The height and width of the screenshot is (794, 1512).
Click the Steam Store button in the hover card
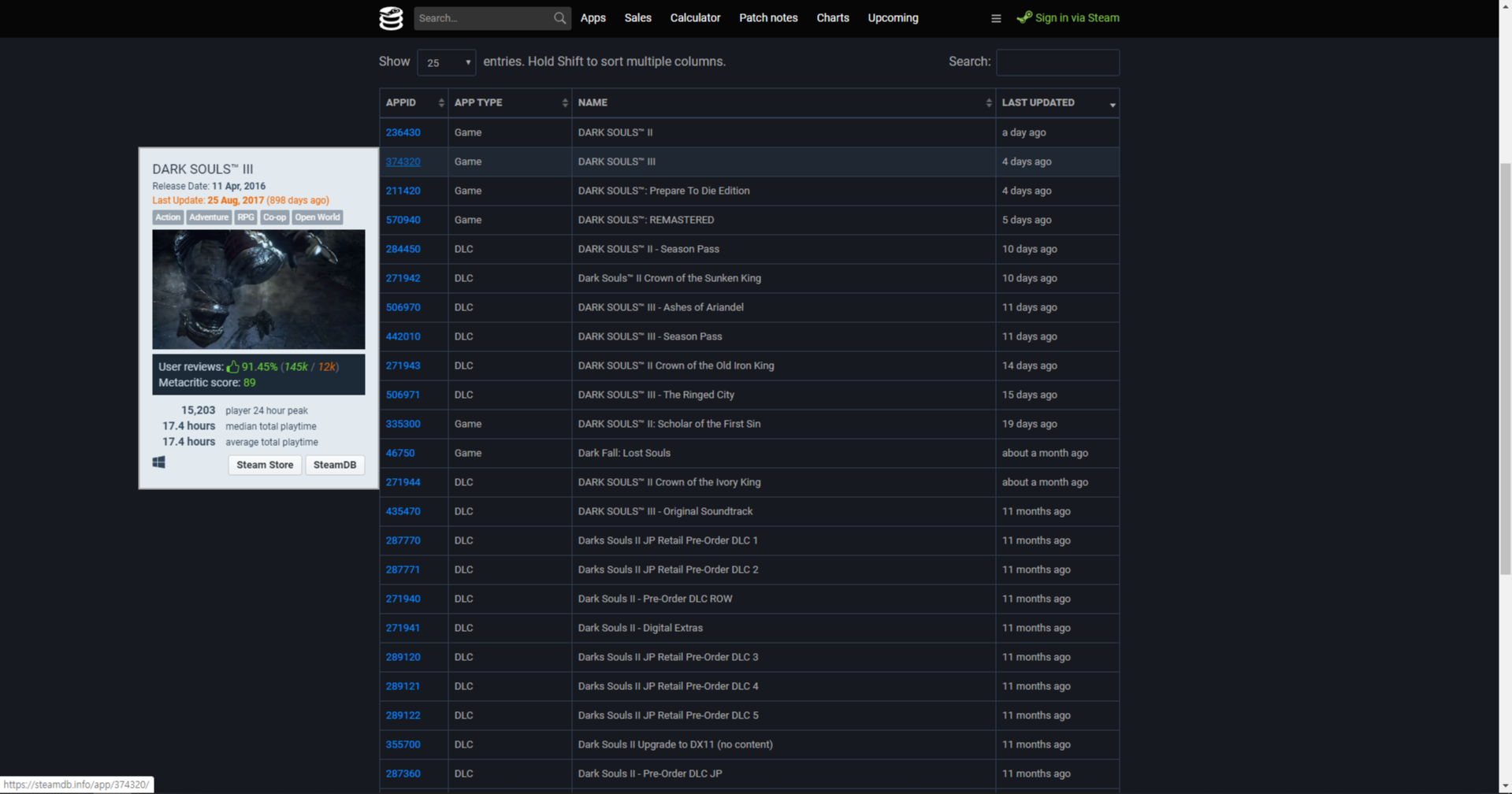(265, 465)
